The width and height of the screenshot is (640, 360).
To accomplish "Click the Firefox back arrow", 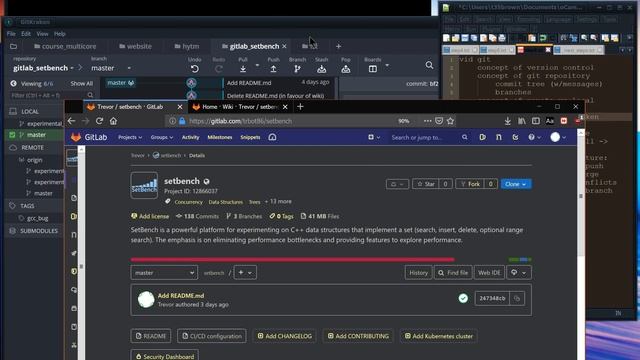I will pyautogui.click(x=71, y=121).
